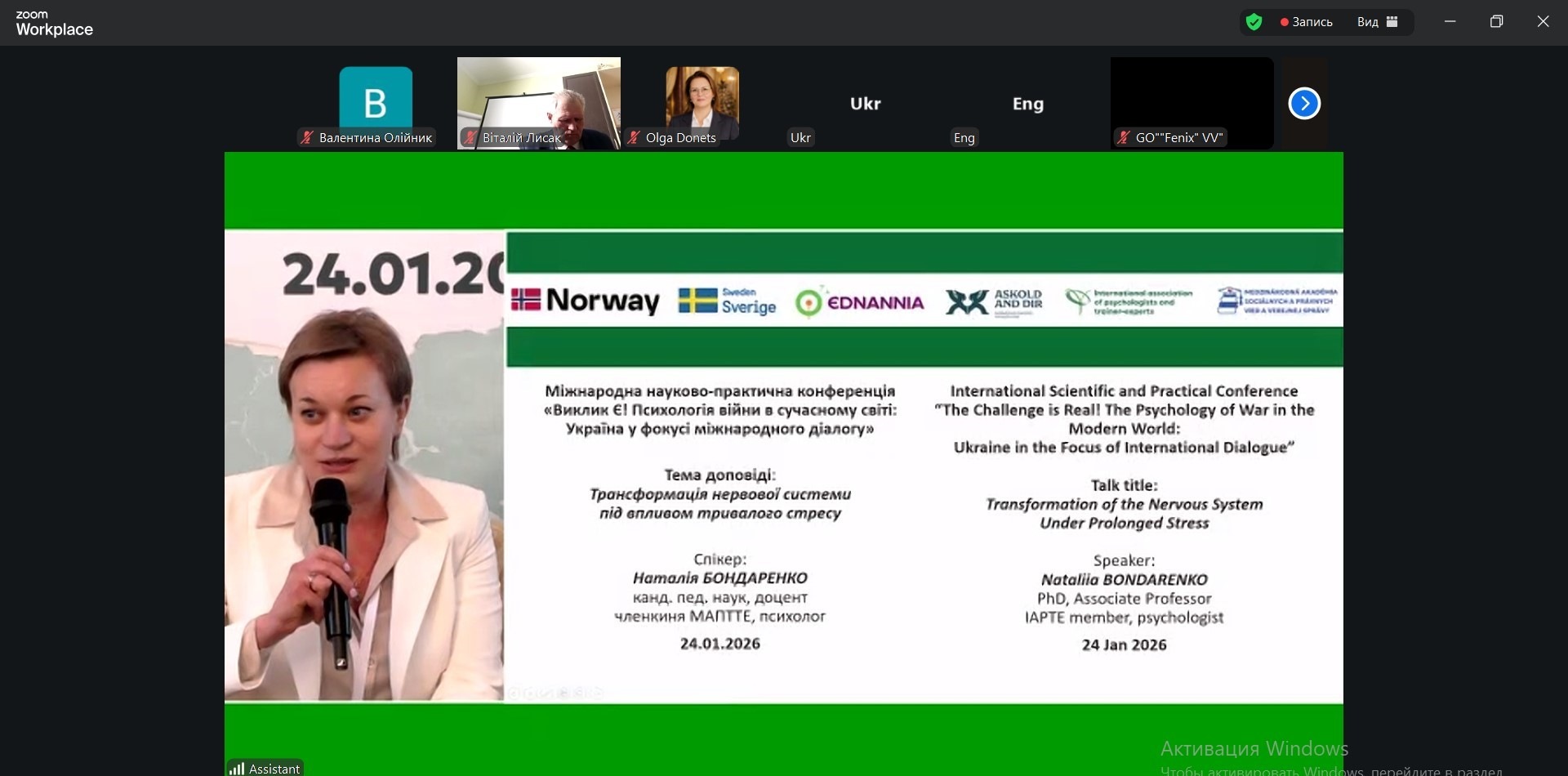Click the Norway flag logo on slide
This screenshot has width=1568, height=776.
585,301
